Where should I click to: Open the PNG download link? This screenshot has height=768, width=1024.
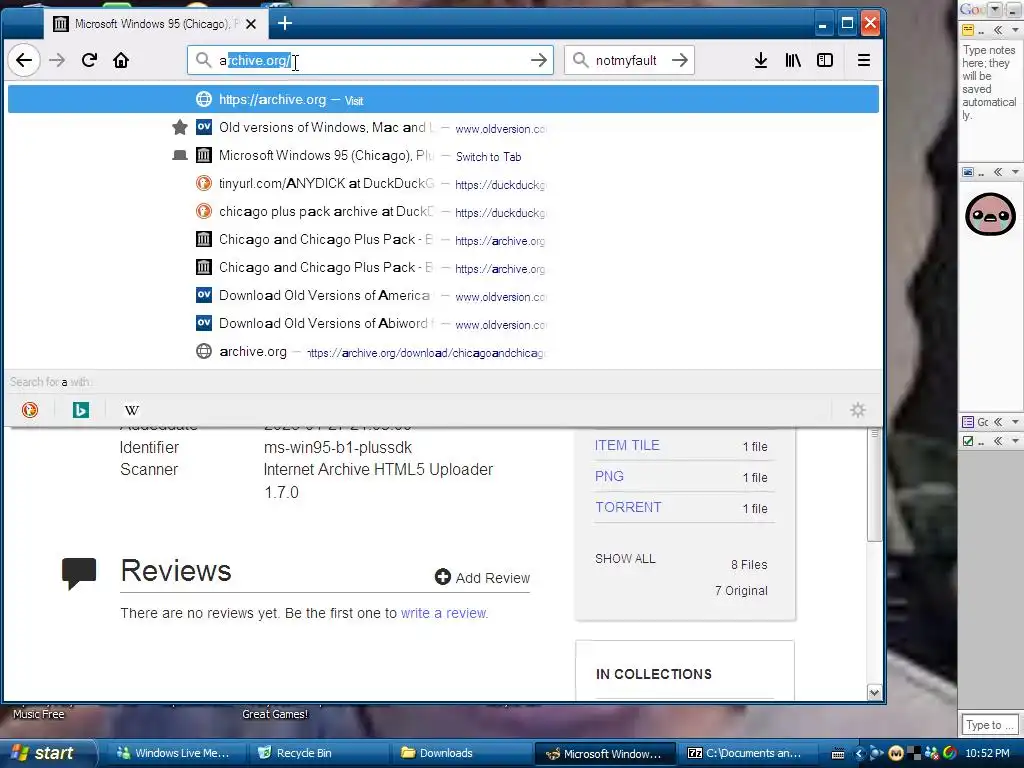609,476
